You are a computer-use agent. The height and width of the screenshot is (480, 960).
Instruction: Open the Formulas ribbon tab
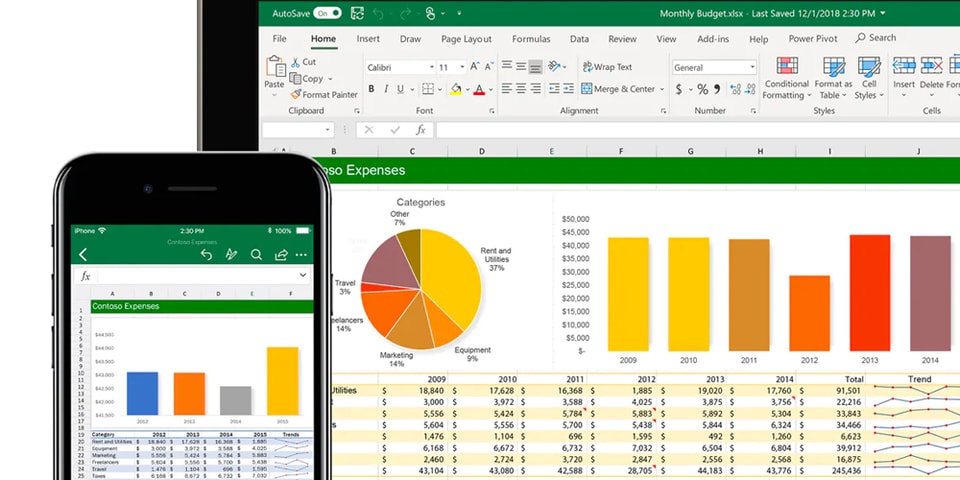coord(531,39)
